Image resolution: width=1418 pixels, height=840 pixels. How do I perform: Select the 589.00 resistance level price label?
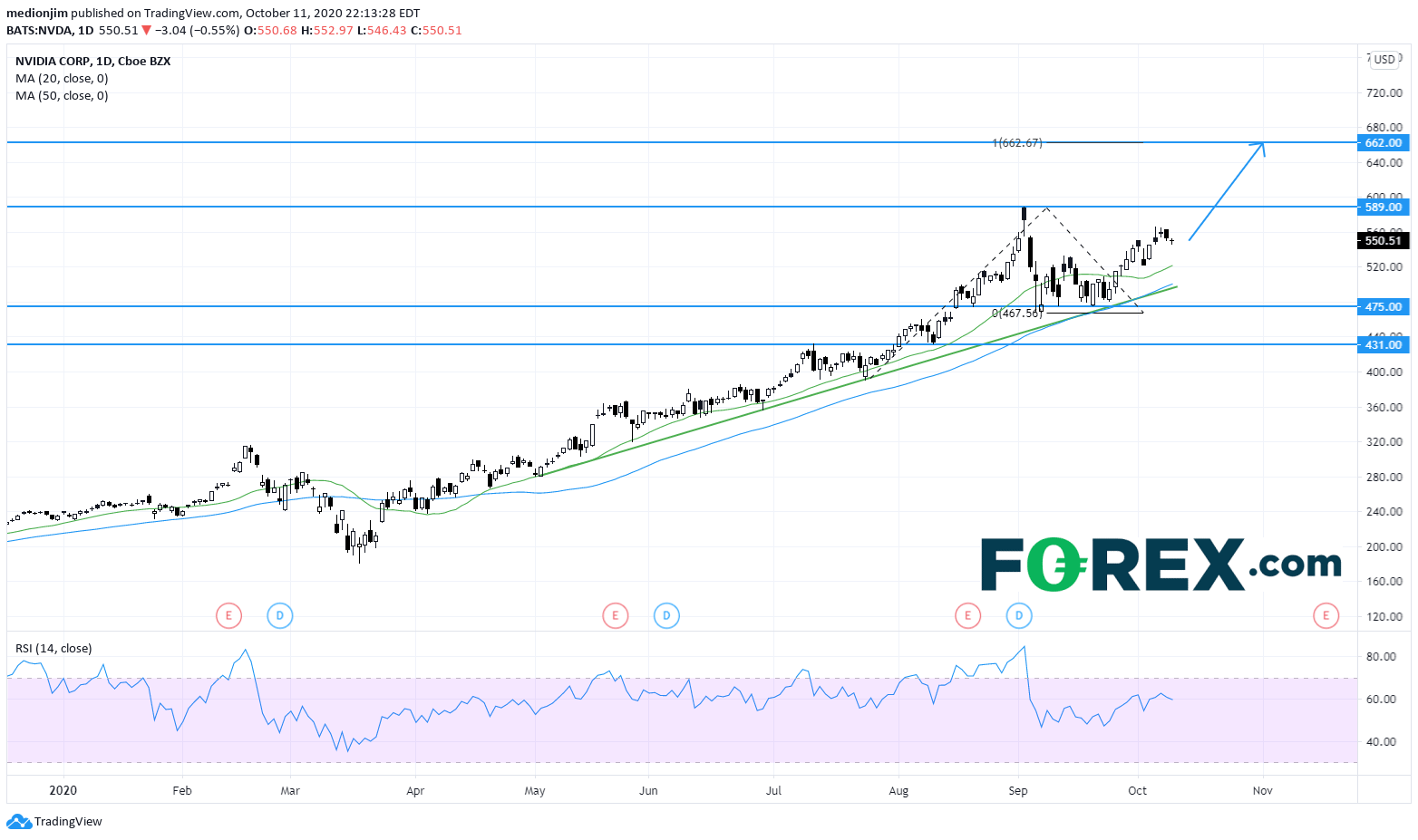1384,207
